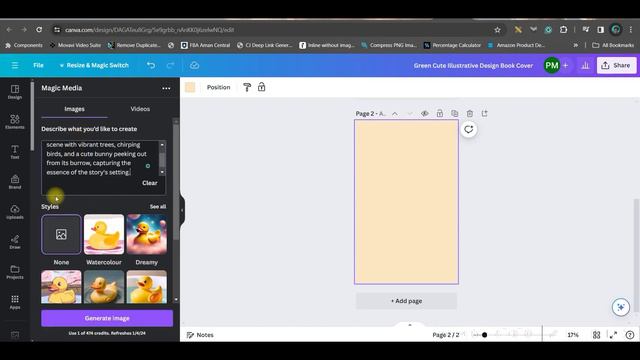Enter fullscreen presentation mode

pyautogui.click(x=613, y=335)
